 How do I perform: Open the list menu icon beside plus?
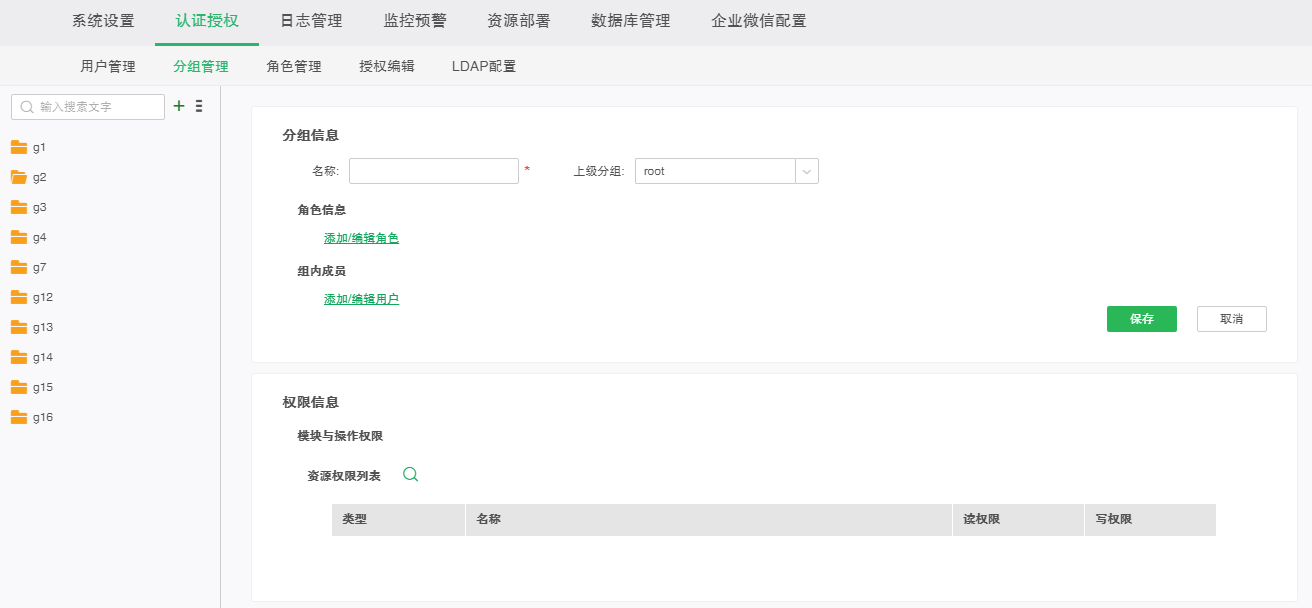click(x=198, y=106)
